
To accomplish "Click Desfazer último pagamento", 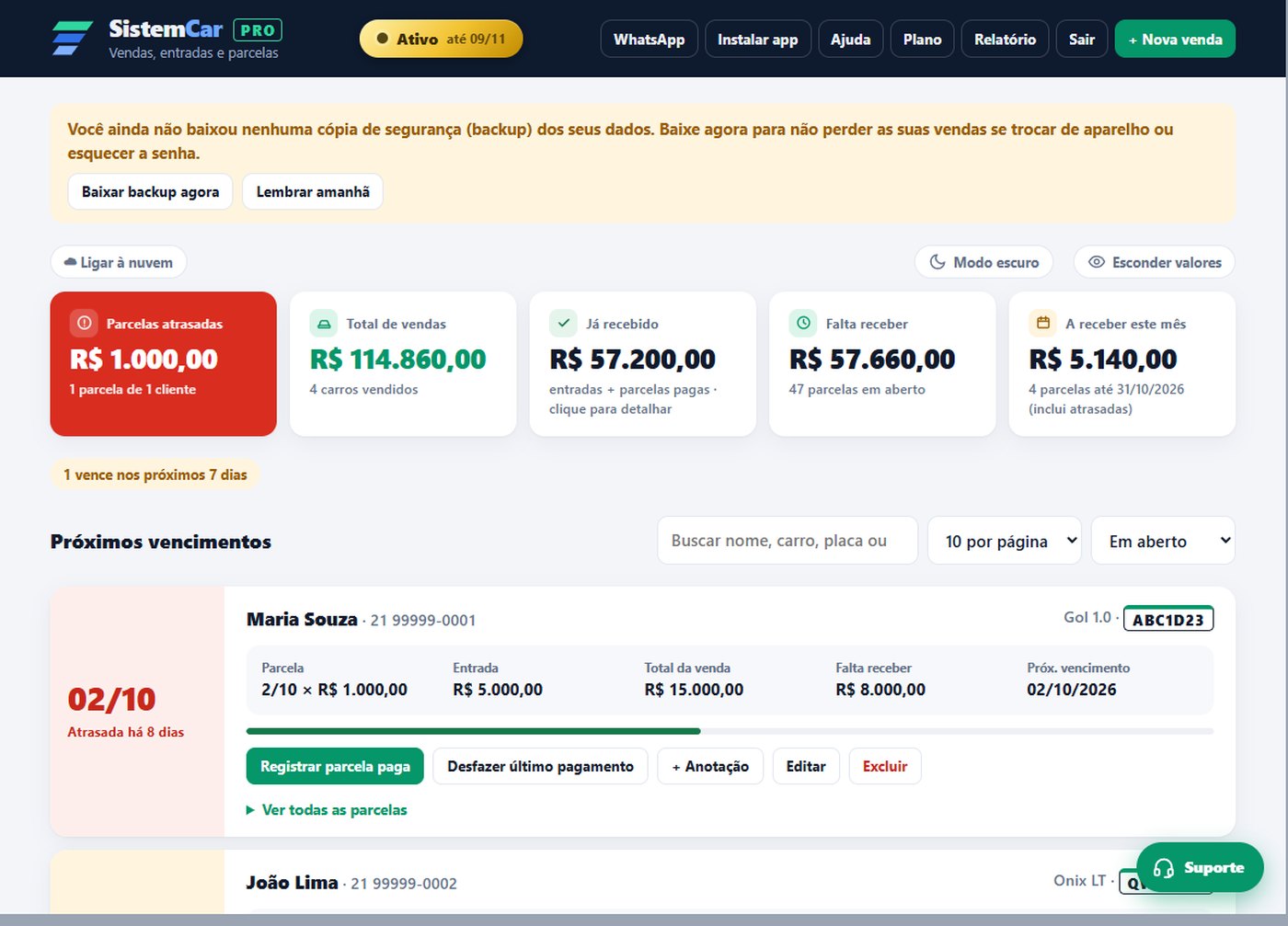I will tap(540, 766).
